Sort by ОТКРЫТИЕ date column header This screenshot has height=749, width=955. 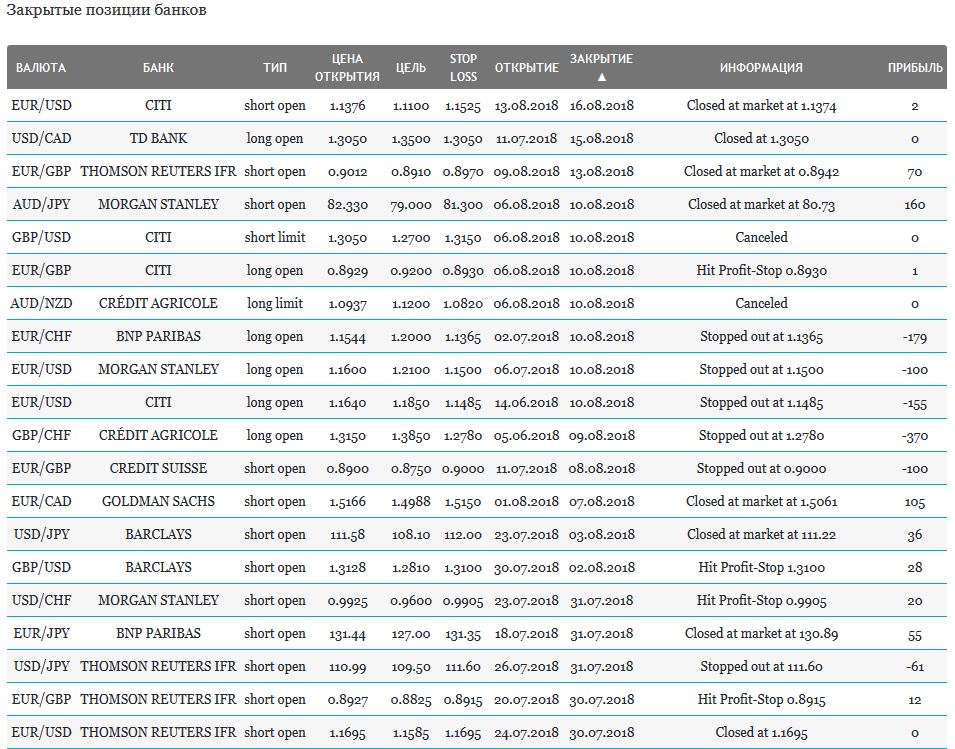pos(526,68)
